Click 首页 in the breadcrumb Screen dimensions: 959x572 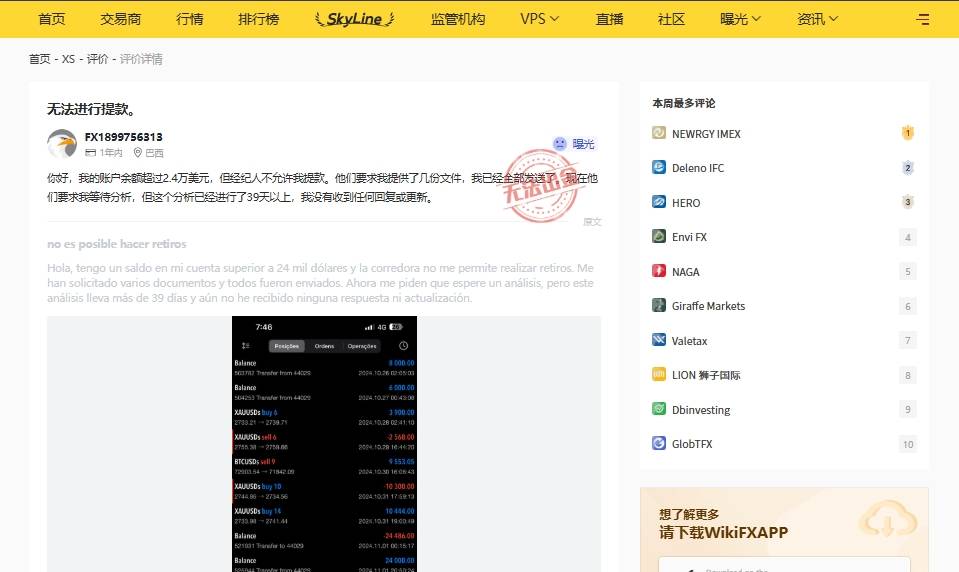point(40,59)
